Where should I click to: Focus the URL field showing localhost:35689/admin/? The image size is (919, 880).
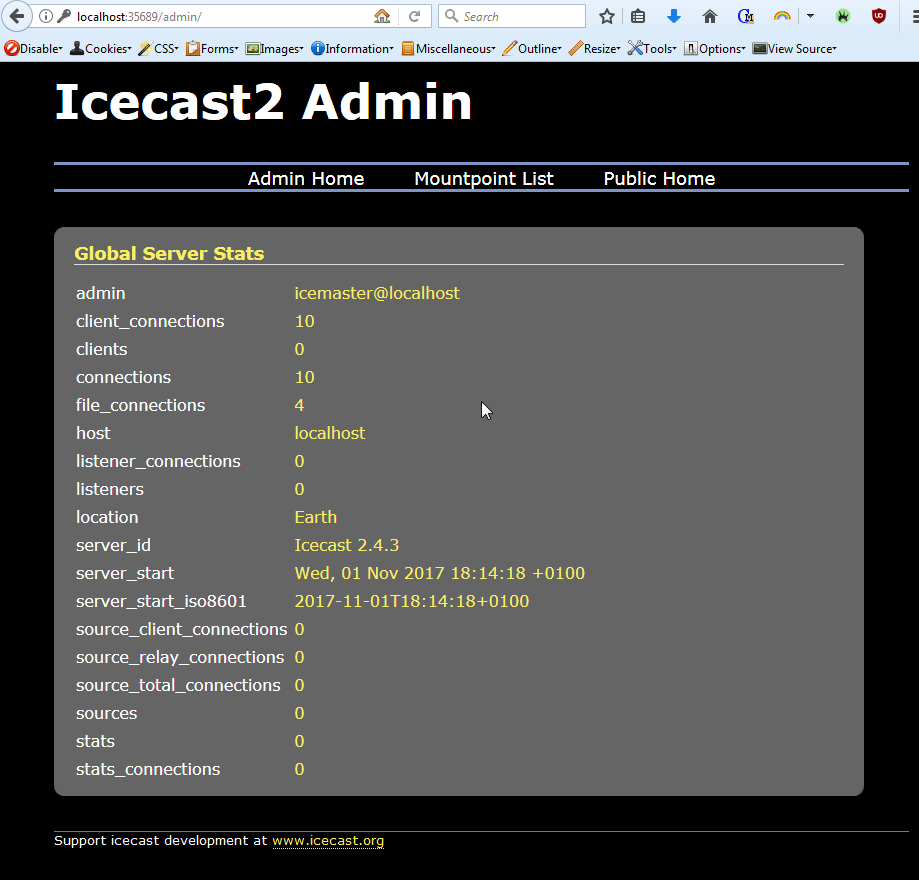[223, 16]
